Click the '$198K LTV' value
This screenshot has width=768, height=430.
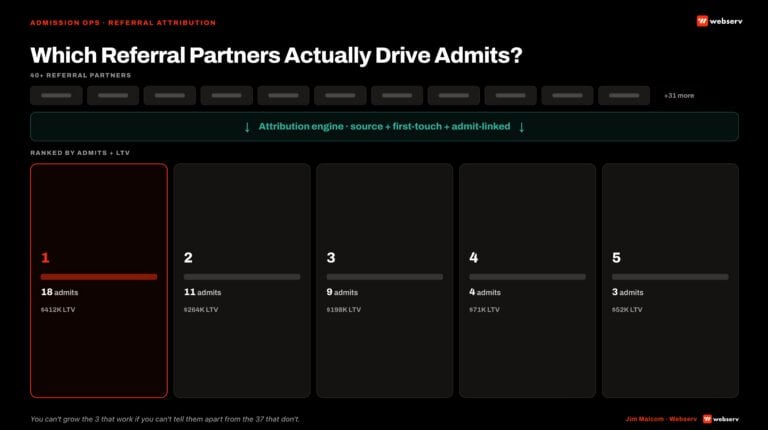tap(344, 310)
